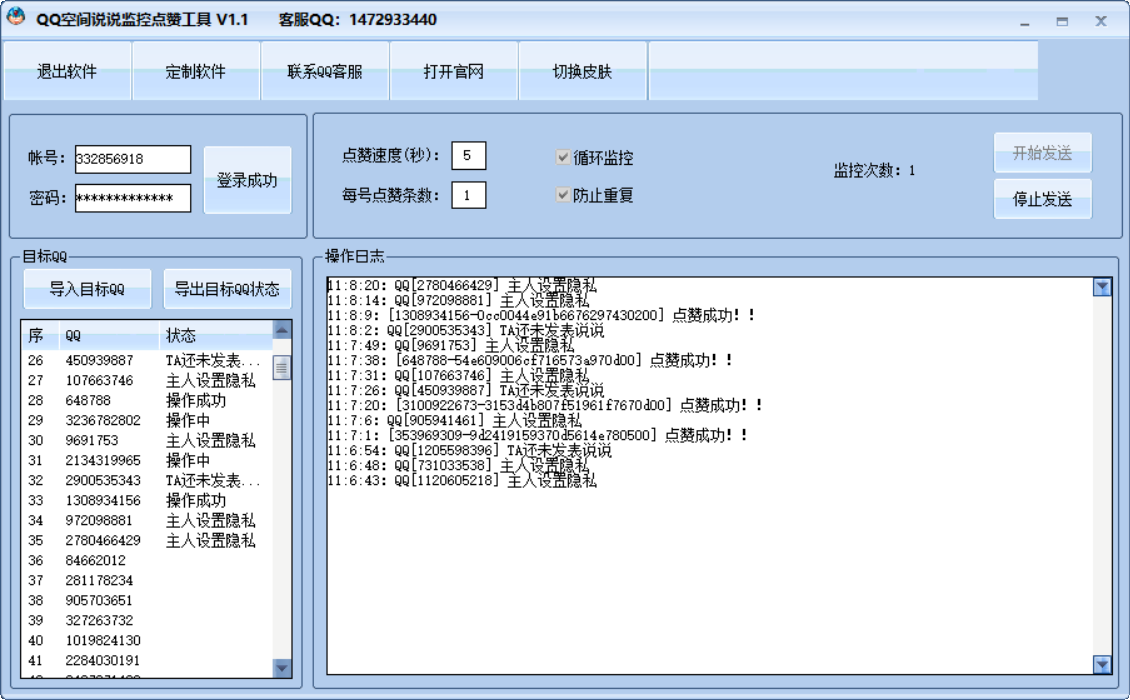
Task: Select row with QQ 972098881
Action: coord(147,520)
